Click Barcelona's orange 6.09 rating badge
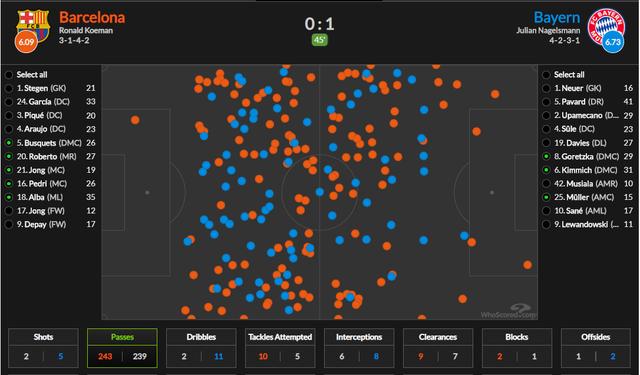 [x=26, y=42]
